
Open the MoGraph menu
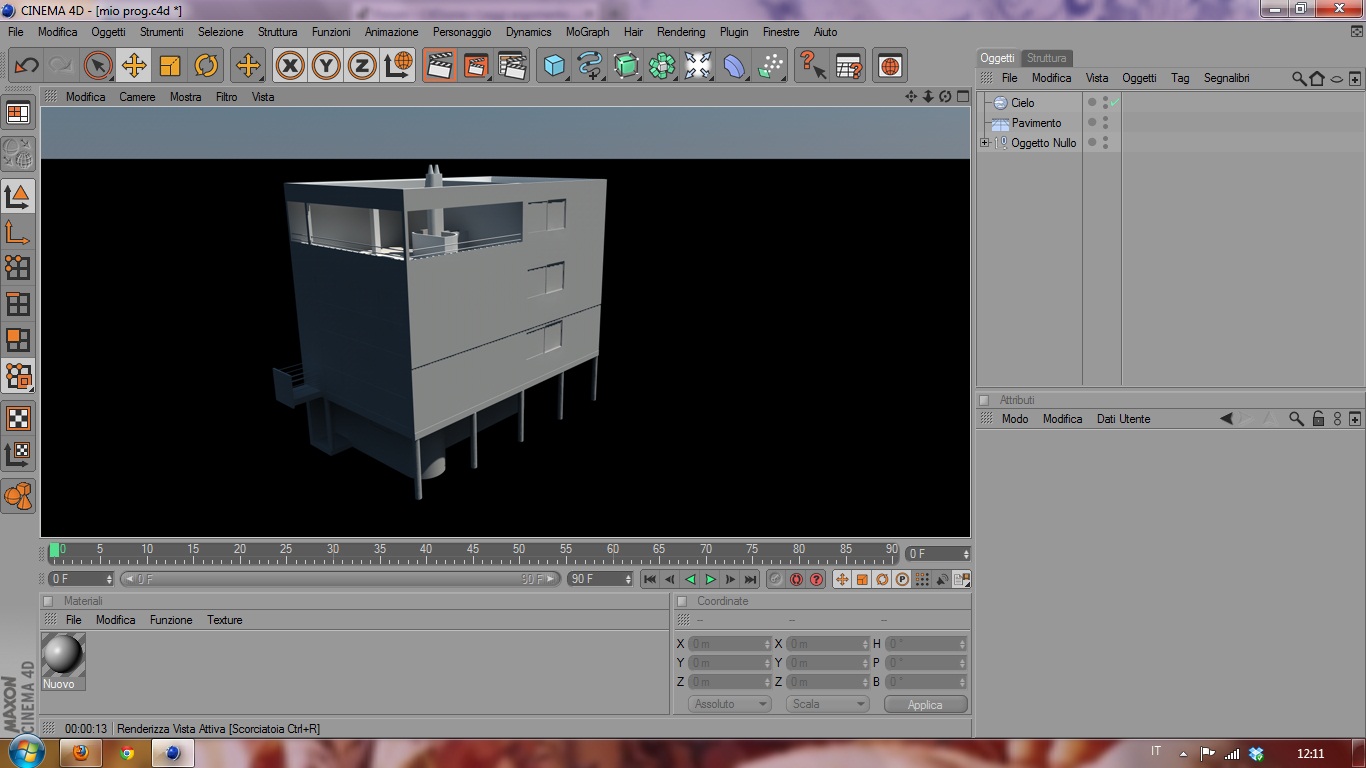587,32
